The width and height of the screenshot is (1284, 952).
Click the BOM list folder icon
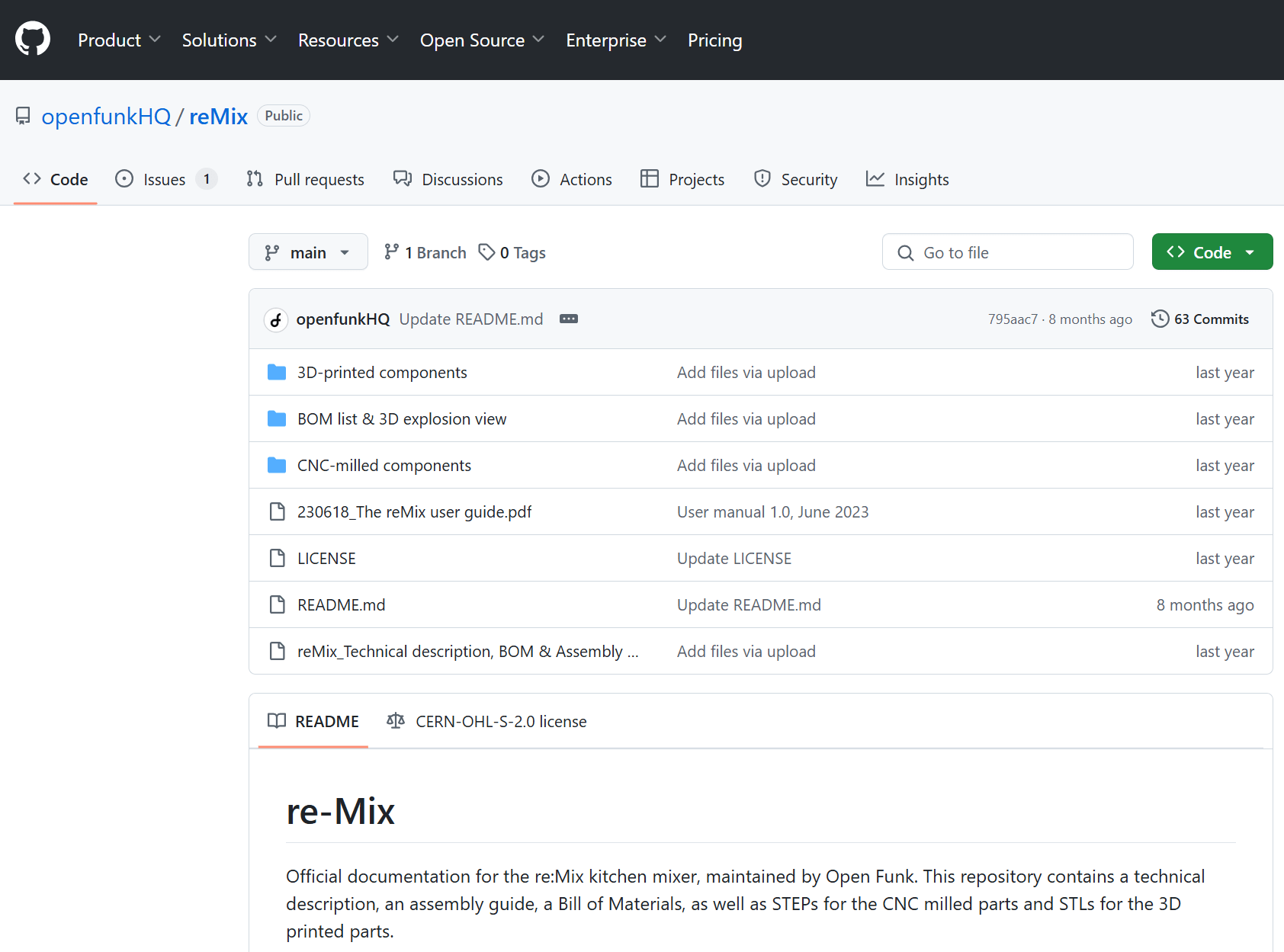pos(277,418)
